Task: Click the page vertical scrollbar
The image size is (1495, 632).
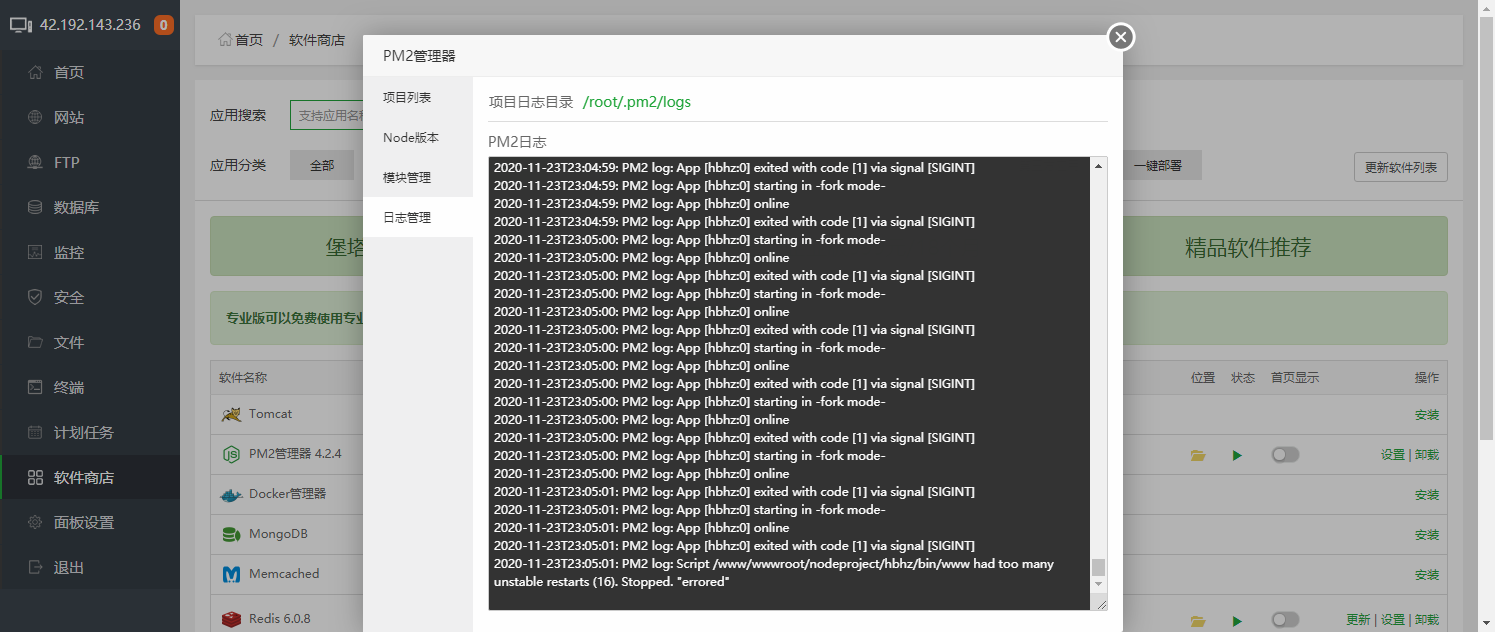Action: tap(1486, 227)
